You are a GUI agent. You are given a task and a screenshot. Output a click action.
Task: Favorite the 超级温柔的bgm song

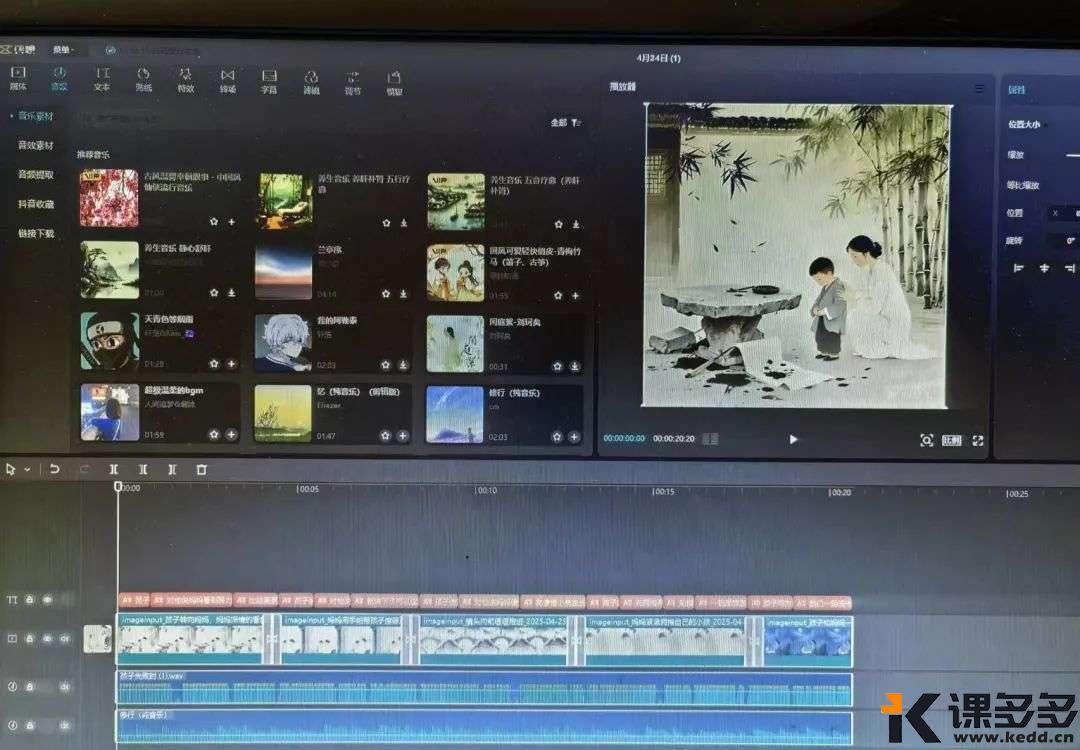click(x=214, y=435)
